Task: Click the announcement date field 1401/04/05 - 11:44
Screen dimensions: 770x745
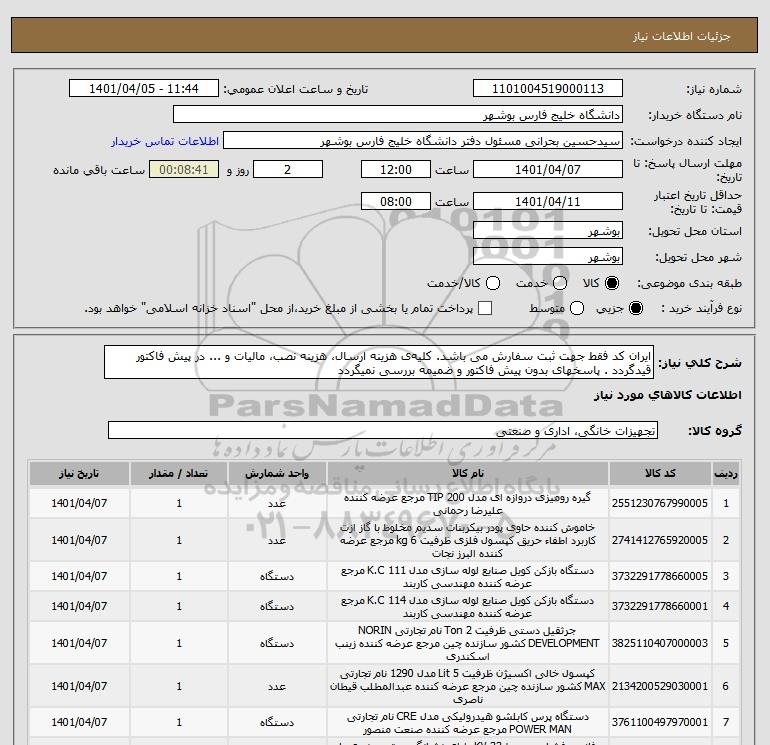Action: coord(144,88)
